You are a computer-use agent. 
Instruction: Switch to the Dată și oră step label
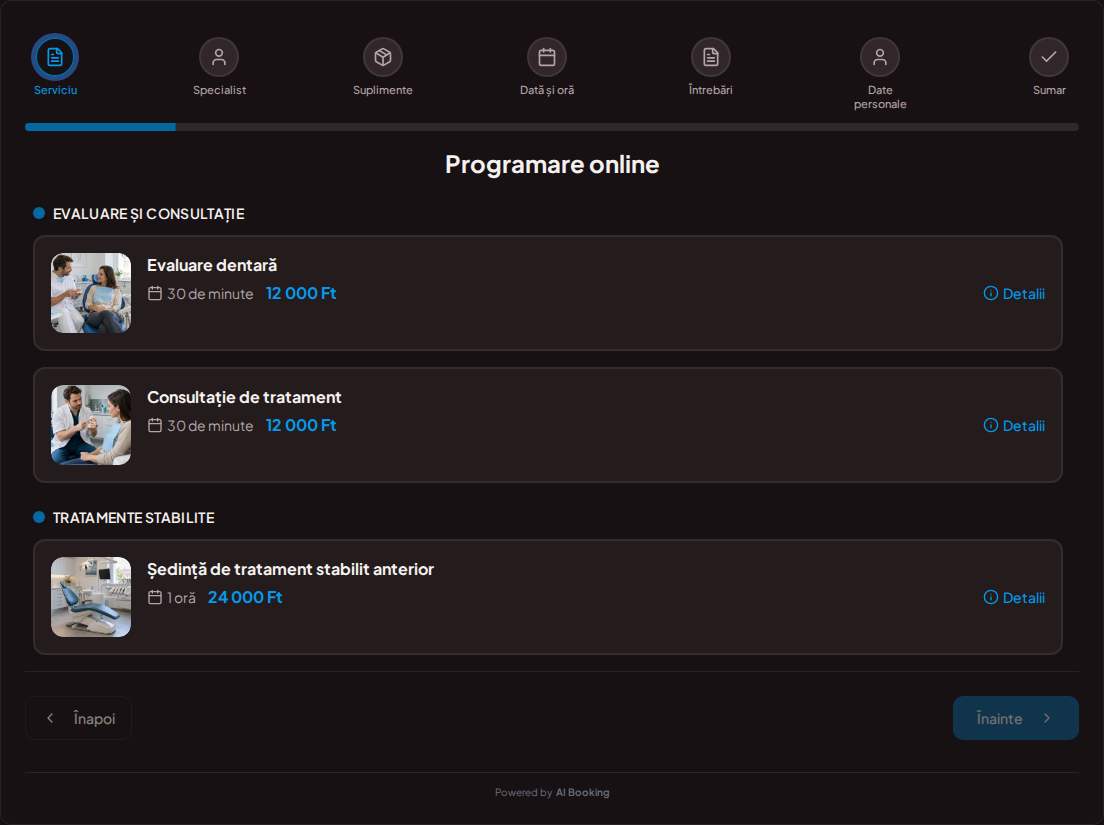click(547, 90)
